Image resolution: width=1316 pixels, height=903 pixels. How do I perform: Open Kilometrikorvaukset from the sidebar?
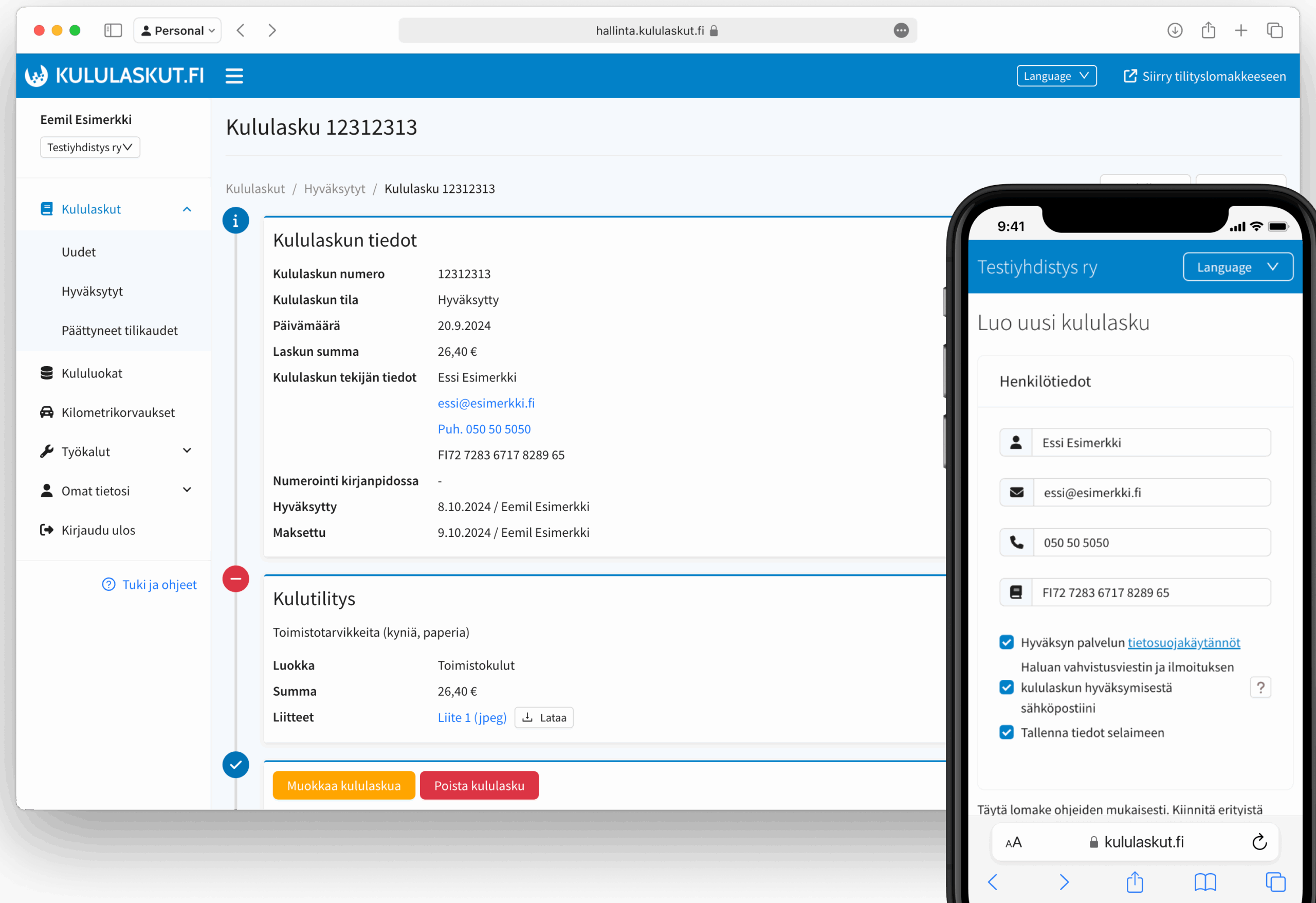click(118, 412)
